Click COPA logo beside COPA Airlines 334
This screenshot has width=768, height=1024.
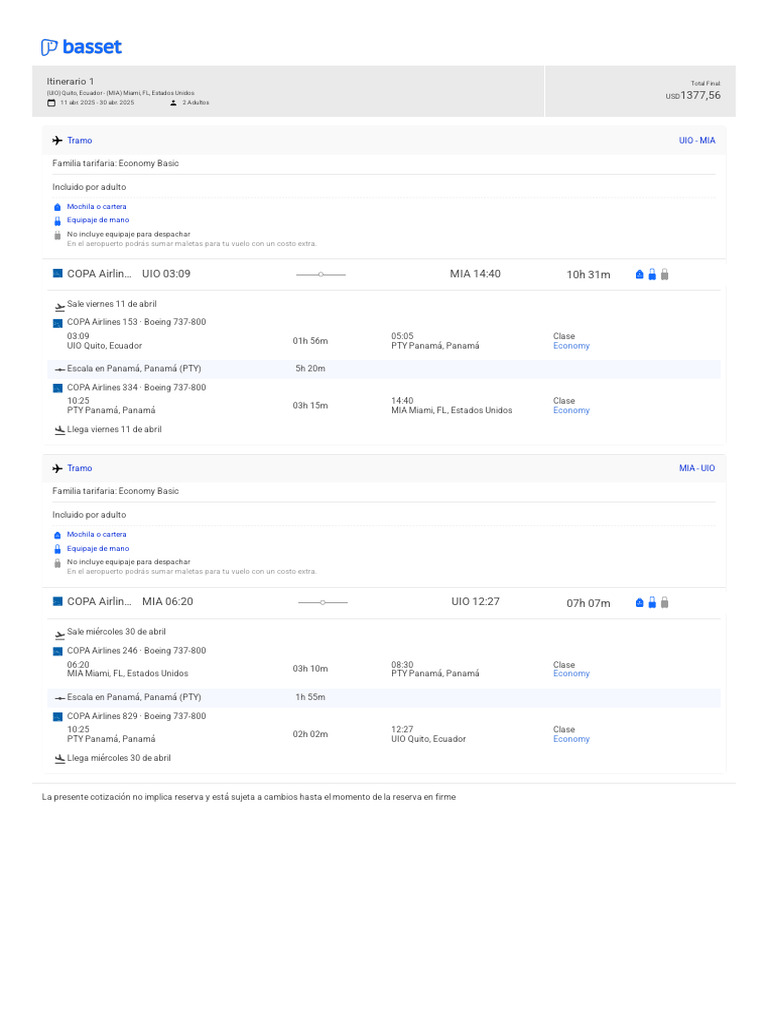(57, 388)
